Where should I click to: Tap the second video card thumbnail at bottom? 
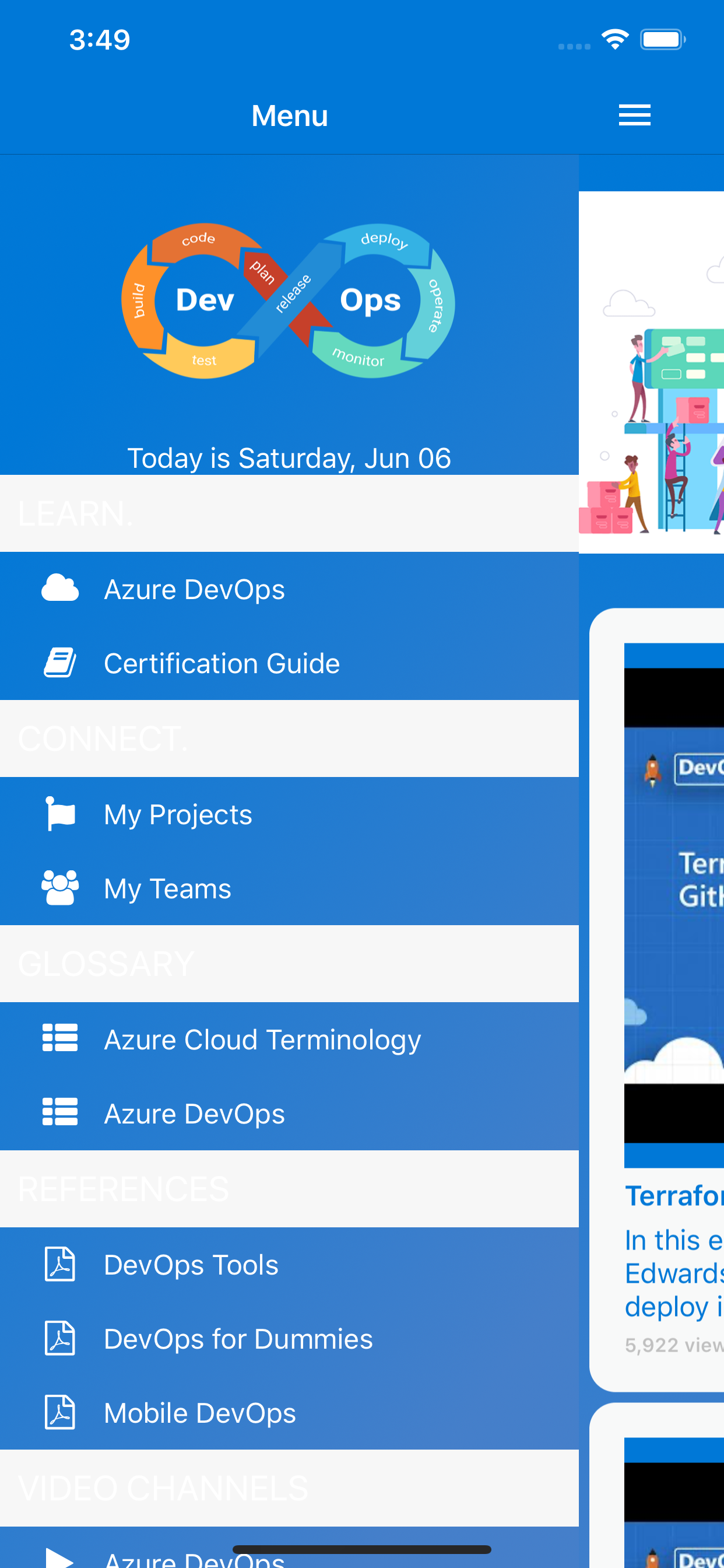[x=674, y=1503]
